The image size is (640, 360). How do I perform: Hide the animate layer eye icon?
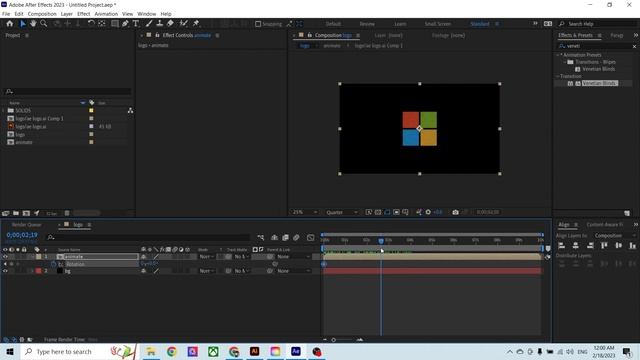click(x=5, y=257)
